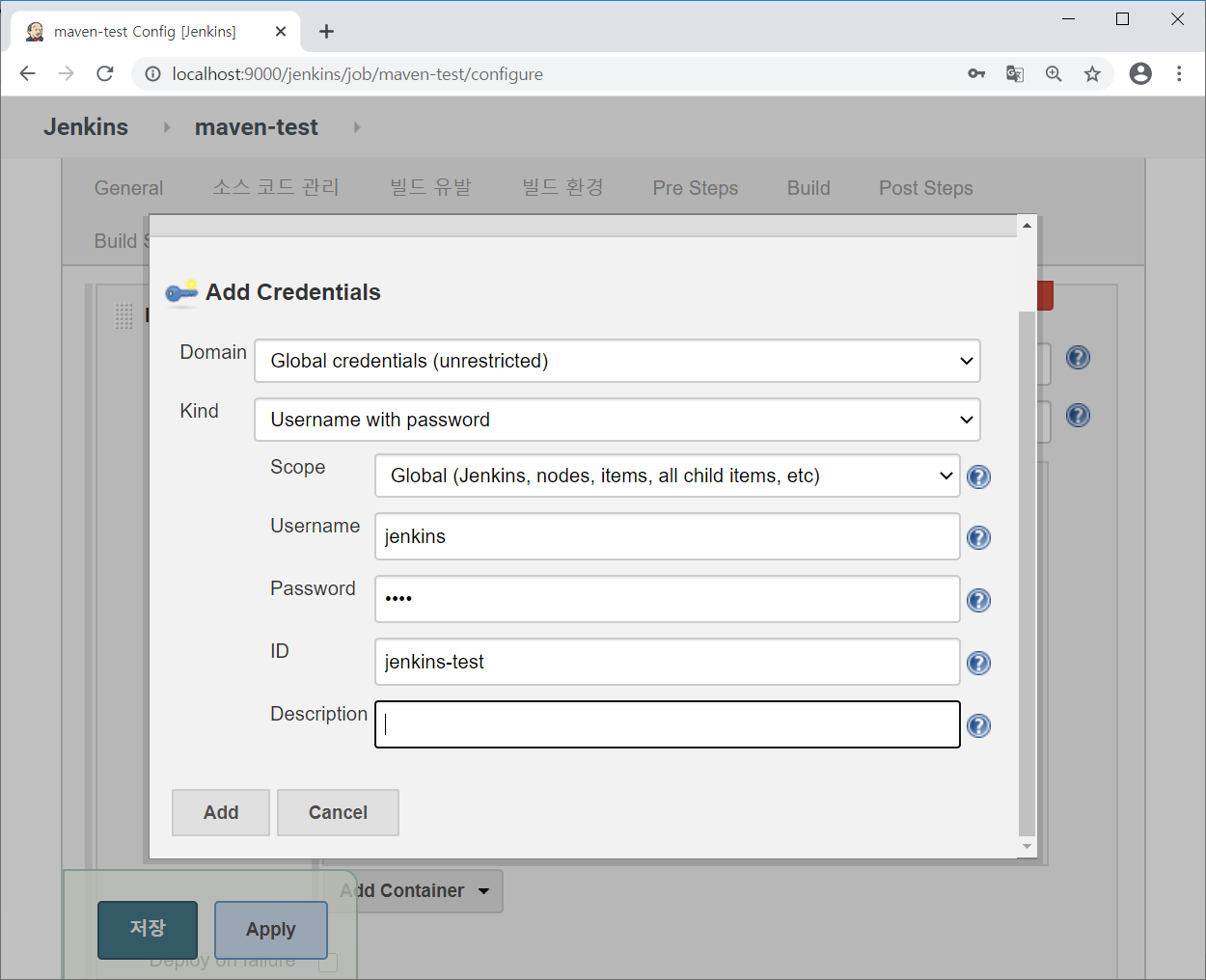Screen dimensions: 1206x980
Task: Switch to the Post Steps tab
Action: click(x=926, y=188)
